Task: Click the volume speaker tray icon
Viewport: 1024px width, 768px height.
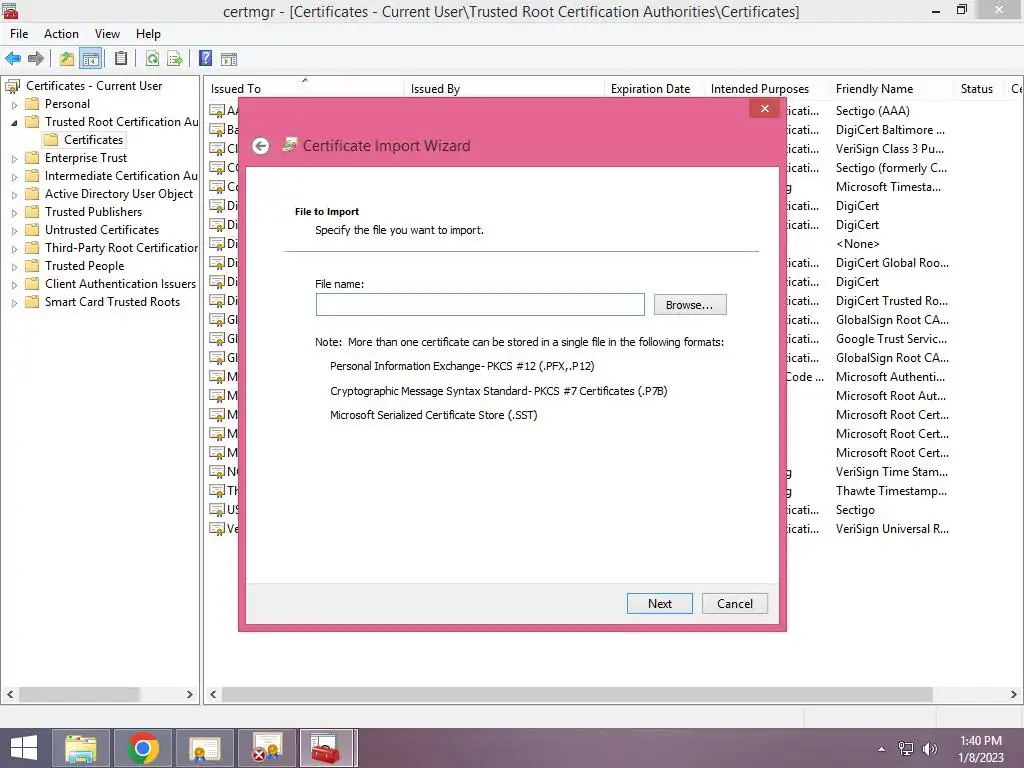Action: tap(929, 749)
